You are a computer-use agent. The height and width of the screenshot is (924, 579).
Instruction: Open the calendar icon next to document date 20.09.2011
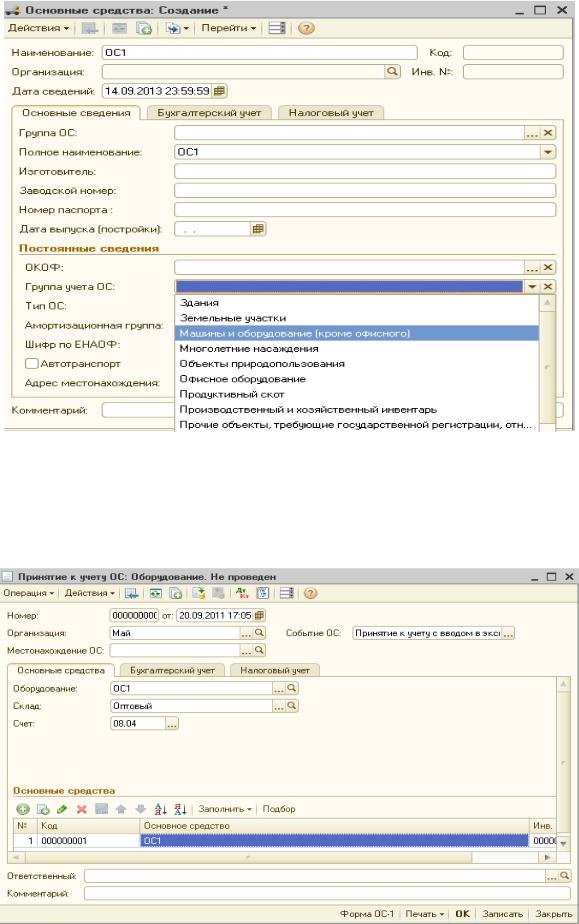(259, 615)
